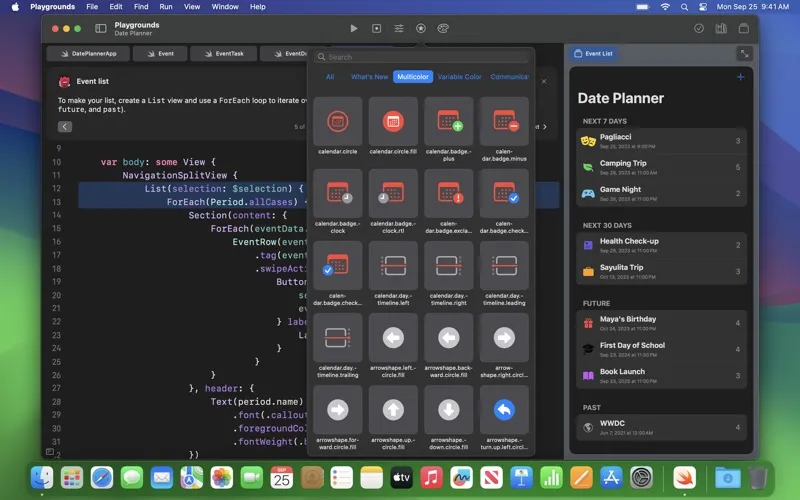Choose the calendar.day.timeline.leading symbol
This screenshot has width=800, height=500.
(x=504, y=265)
